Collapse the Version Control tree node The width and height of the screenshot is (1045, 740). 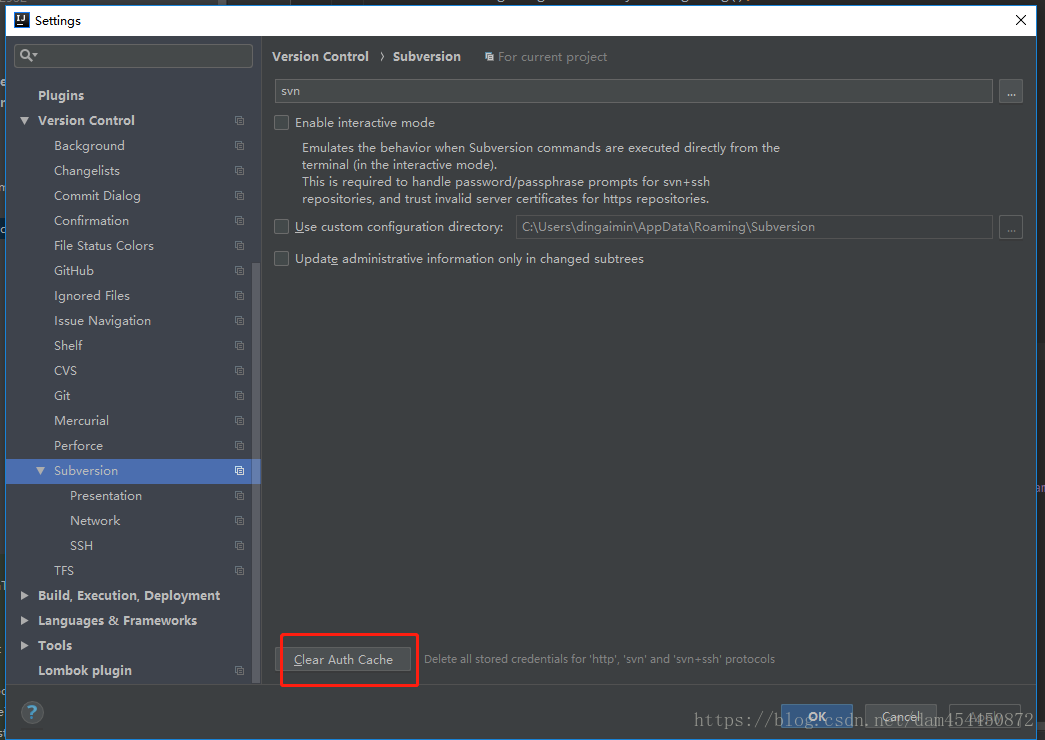coord(25,121)
